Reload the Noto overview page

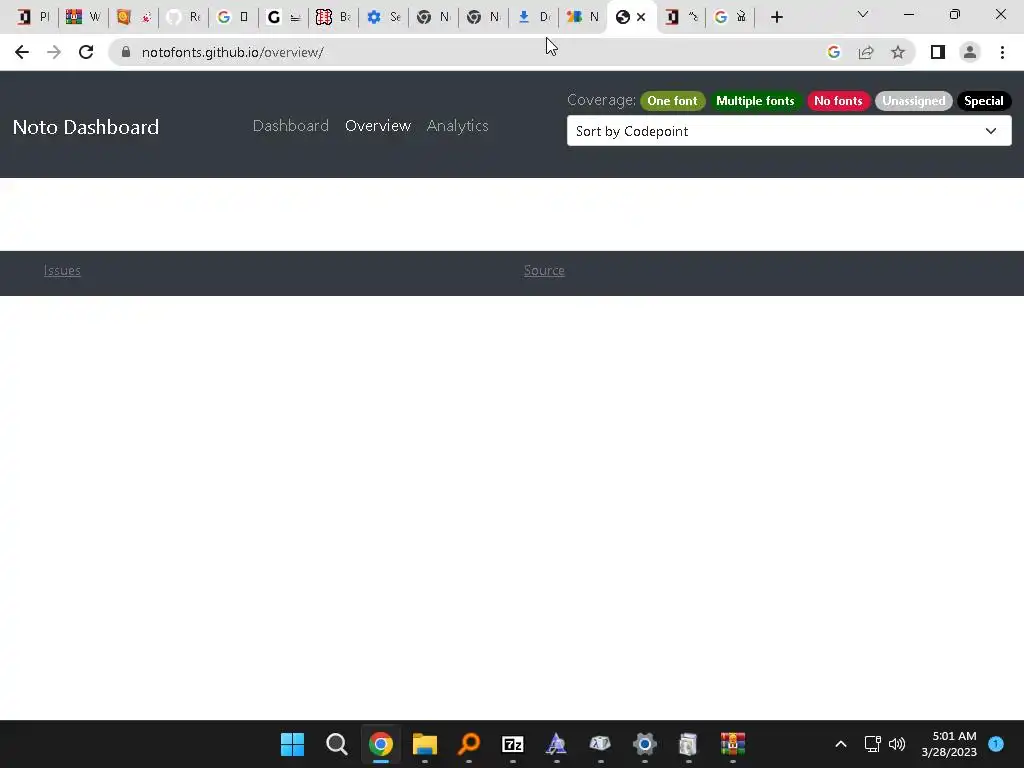click(x=86, y=52)
